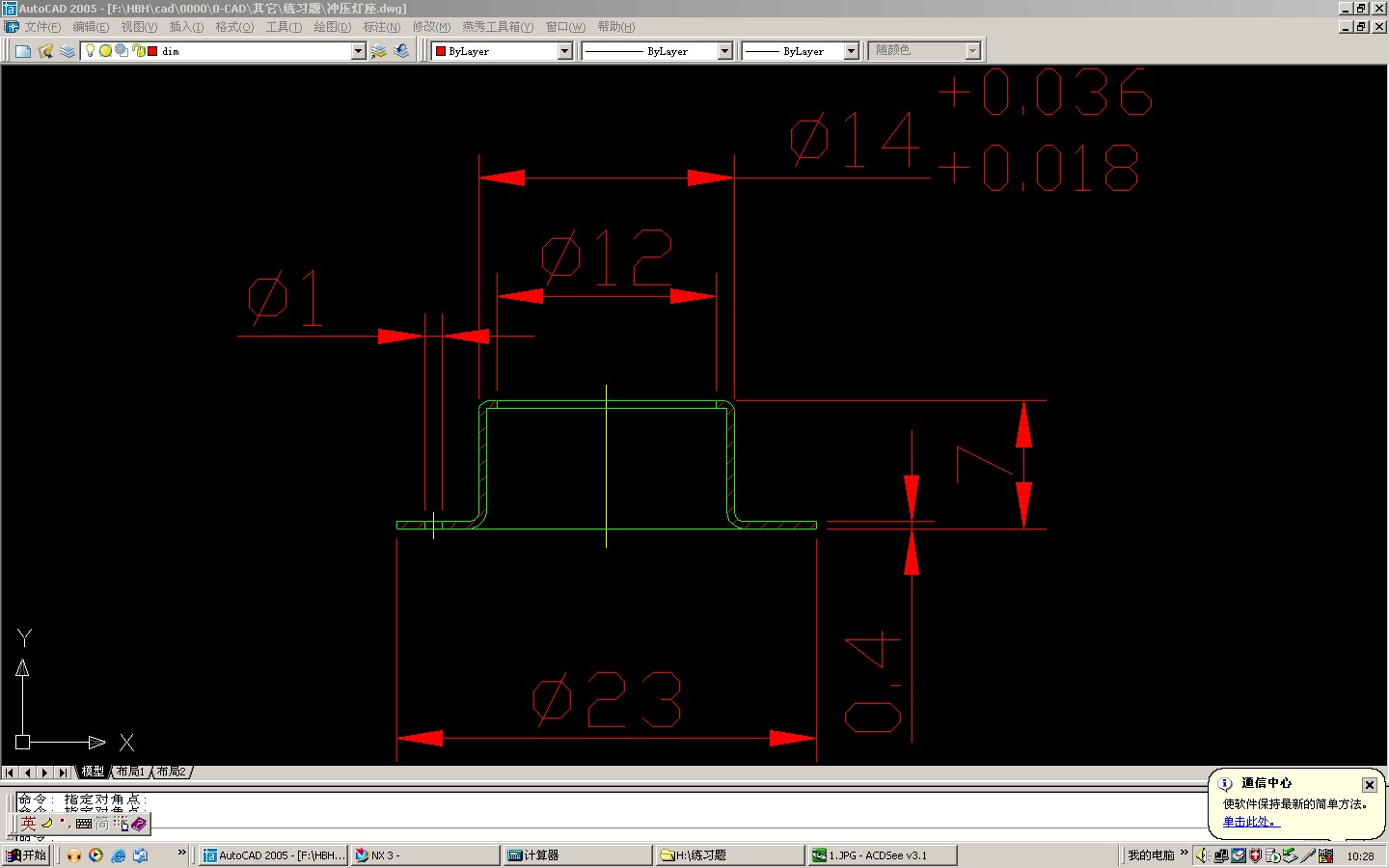Jump to last layout tab arrow
Screen dimensions: 1389x868
64,773
